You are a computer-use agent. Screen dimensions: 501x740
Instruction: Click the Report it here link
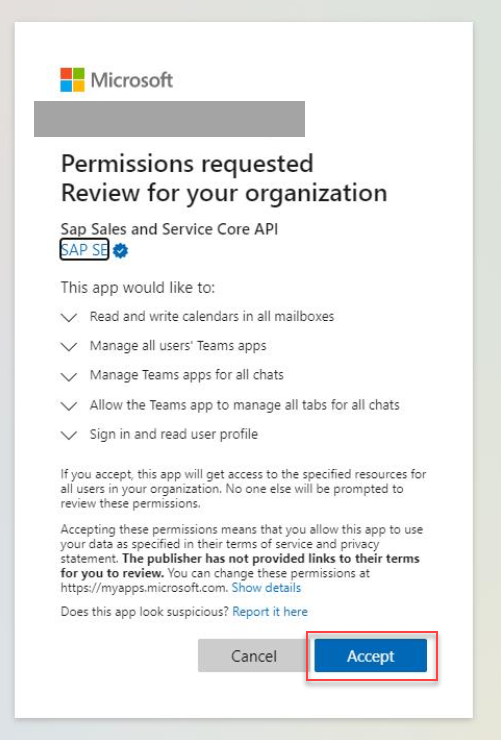point(270,612)
